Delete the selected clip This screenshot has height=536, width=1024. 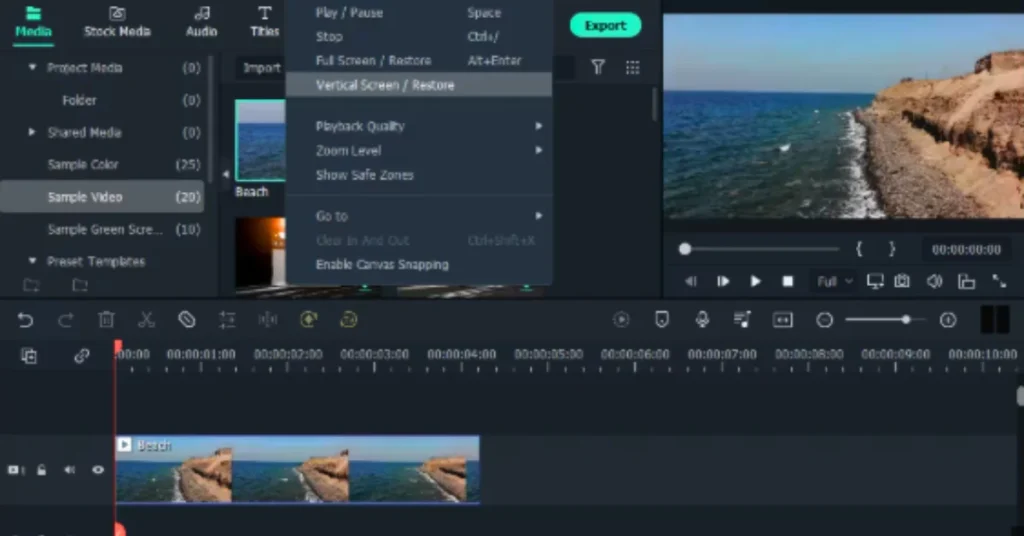pos(106,320)
